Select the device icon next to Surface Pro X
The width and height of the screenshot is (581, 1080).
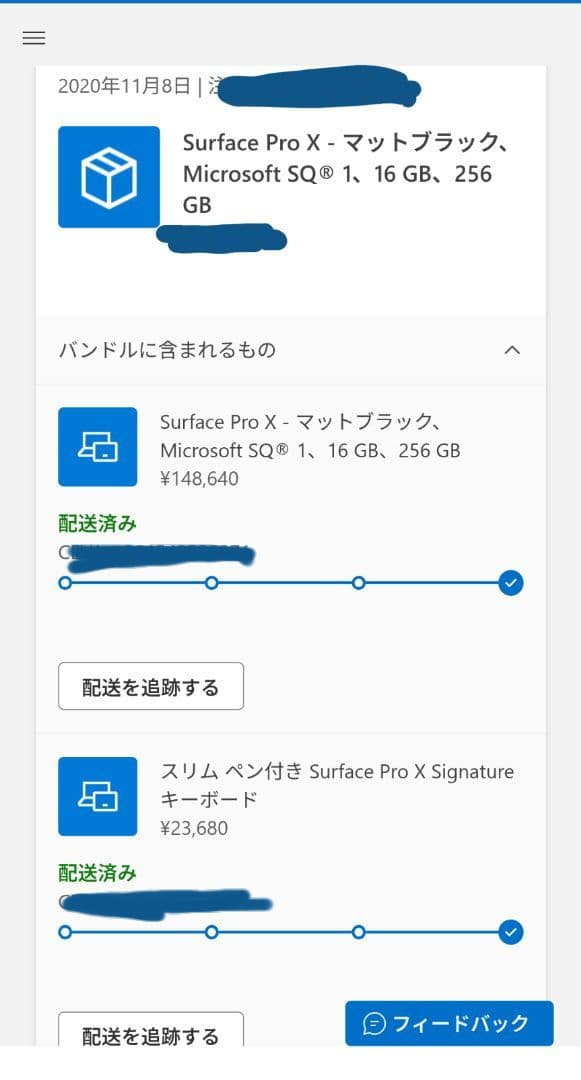(x=97, y=446)
